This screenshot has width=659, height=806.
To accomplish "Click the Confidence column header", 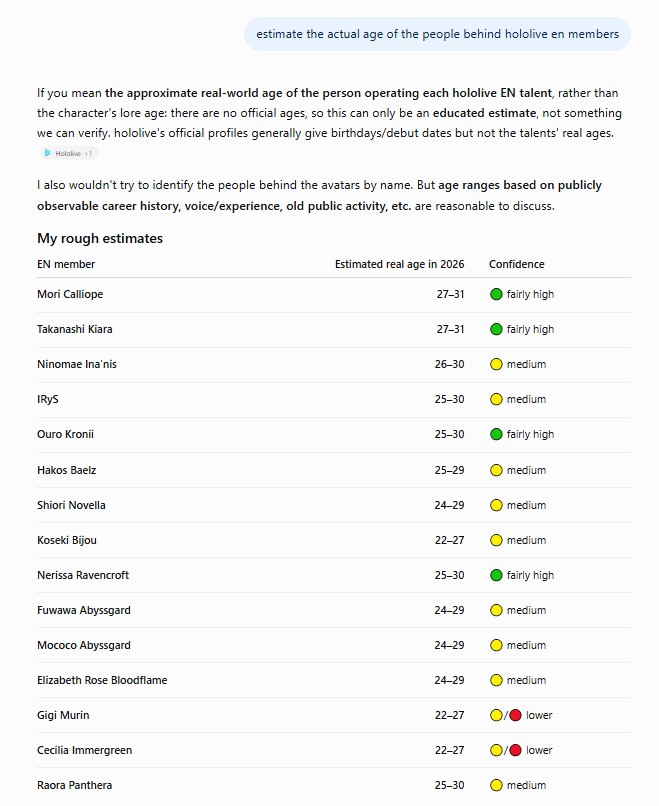I will coord(517,264).
